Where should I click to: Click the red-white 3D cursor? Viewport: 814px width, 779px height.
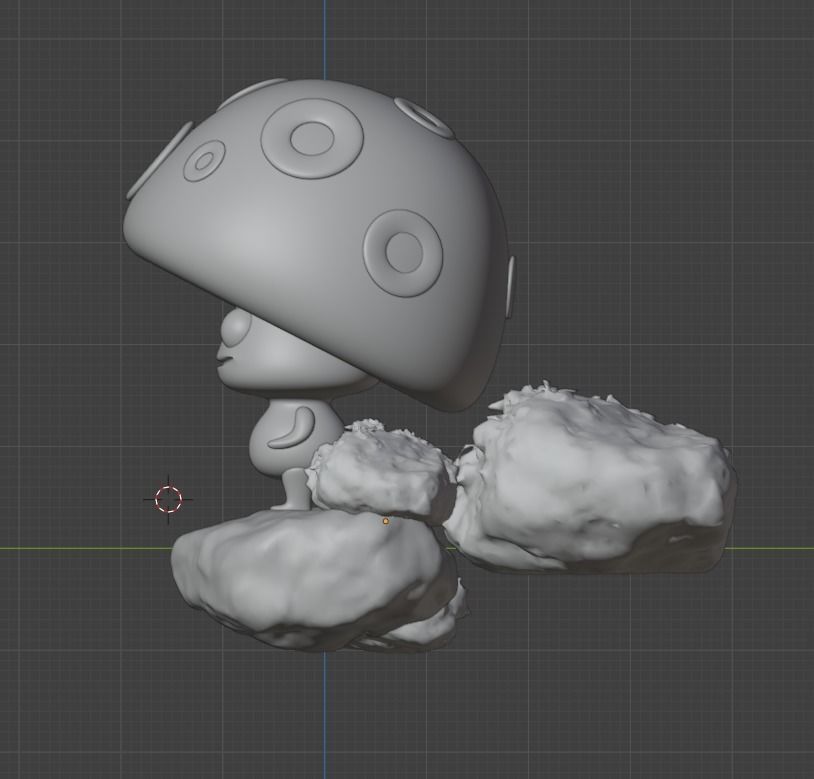(169, 499)
